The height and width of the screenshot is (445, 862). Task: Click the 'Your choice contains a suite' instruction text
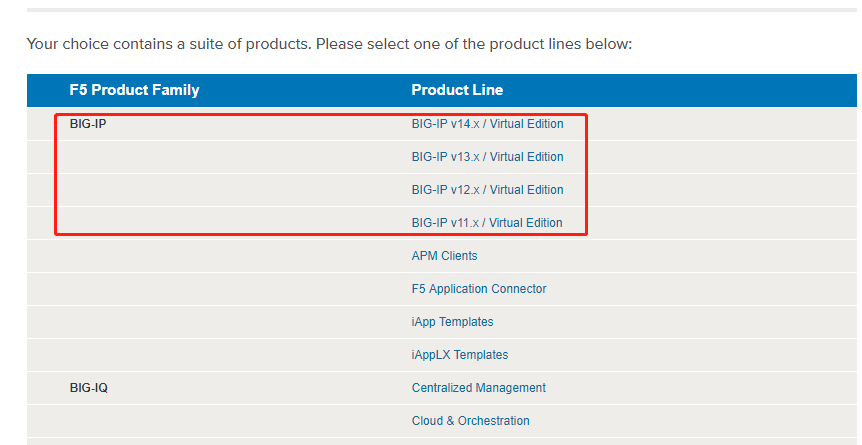pyautogui.click(x=329, y=44)
